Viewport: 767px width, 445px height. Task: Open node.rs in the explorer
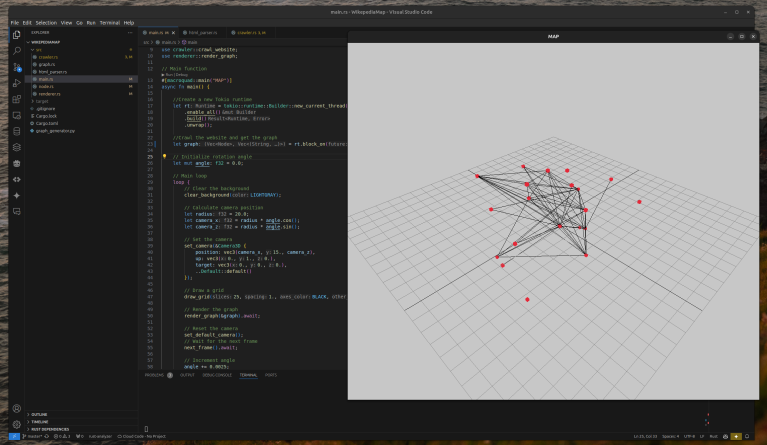tap(81, 87)
